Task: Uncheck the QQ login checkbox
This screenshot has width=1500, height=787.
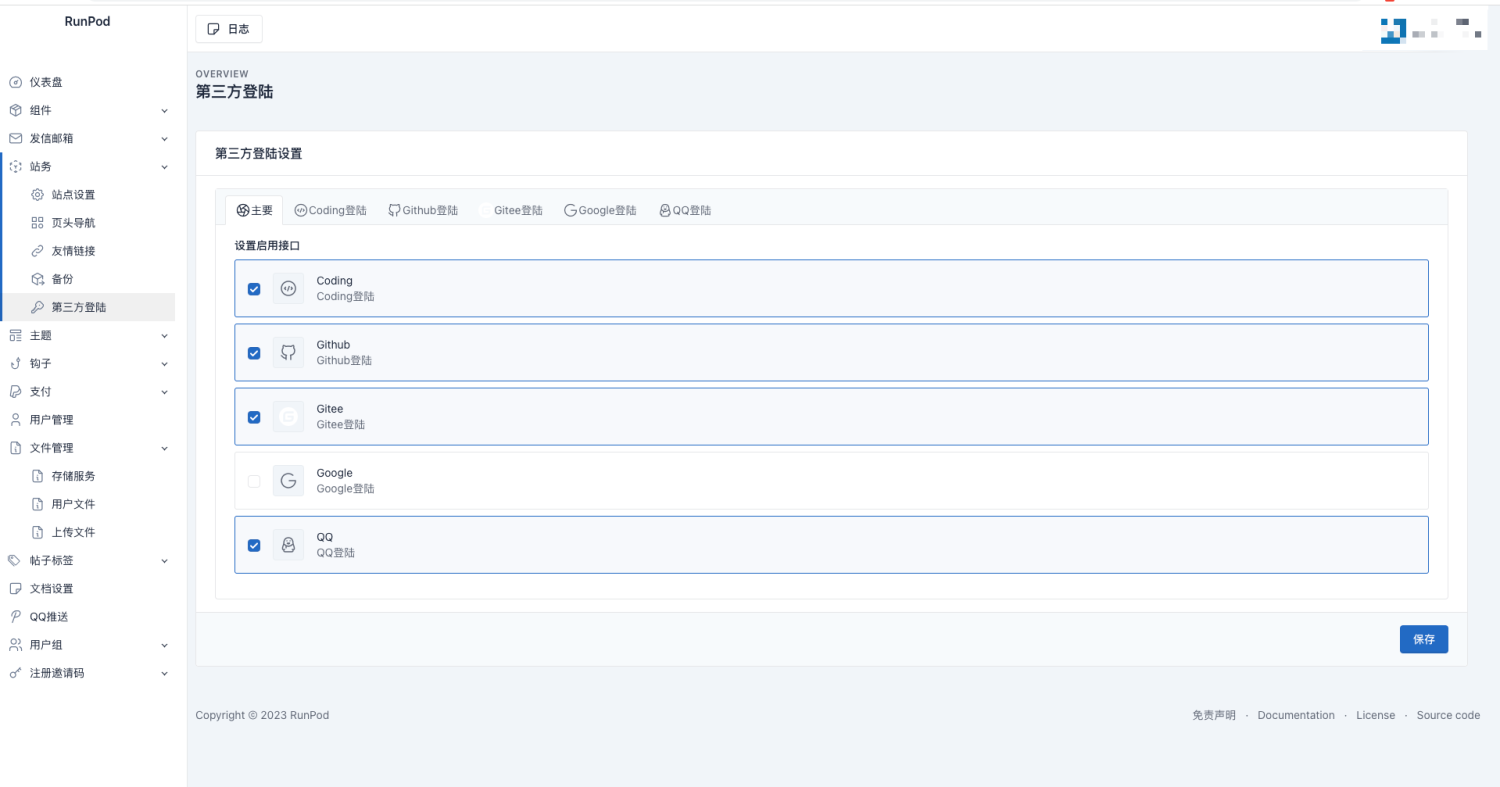Action: (254, 545)
